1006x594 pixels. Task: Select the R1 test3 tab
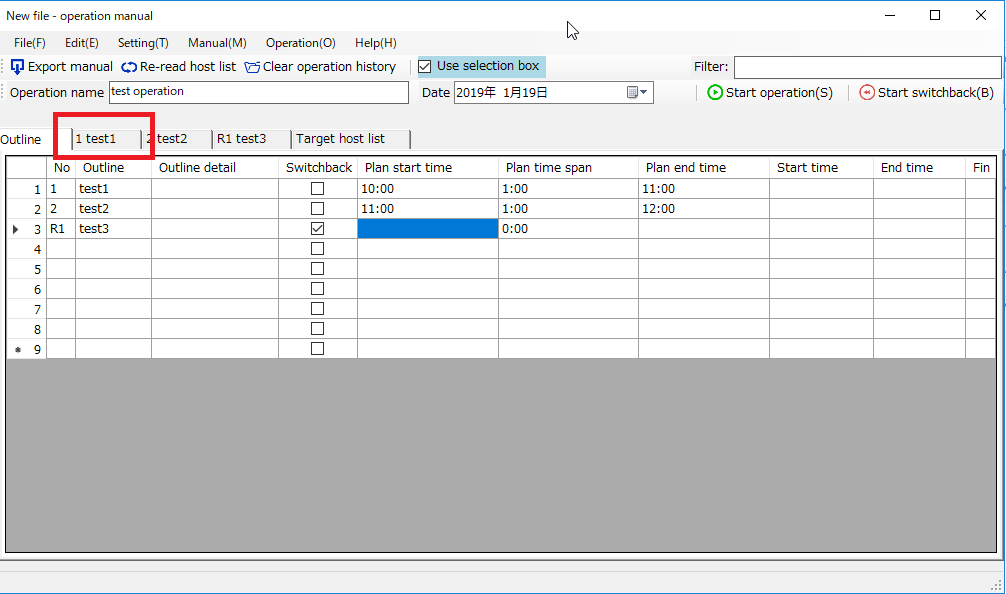pos(241,139)
